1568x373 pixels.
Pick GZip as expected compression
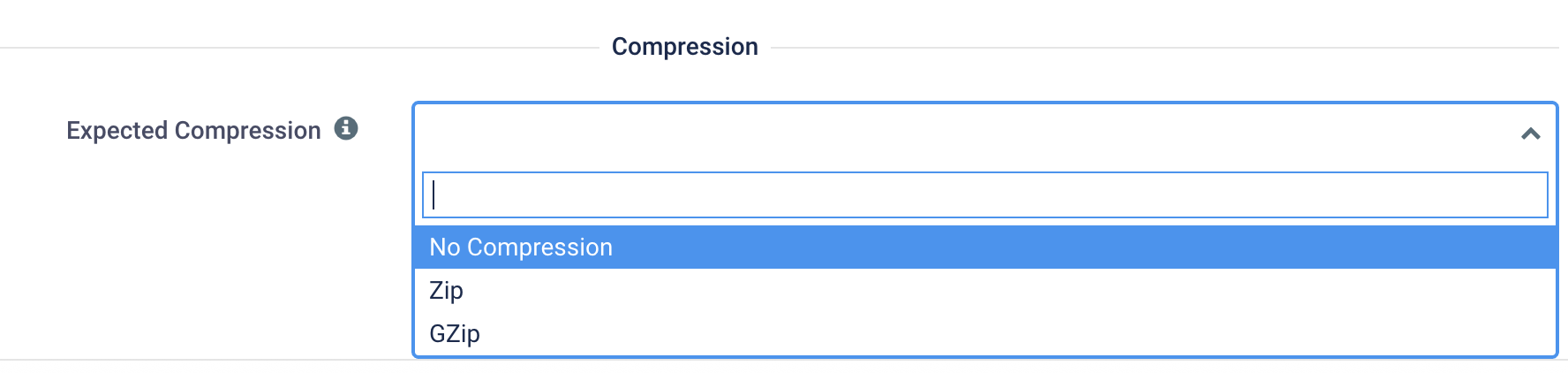455,334
